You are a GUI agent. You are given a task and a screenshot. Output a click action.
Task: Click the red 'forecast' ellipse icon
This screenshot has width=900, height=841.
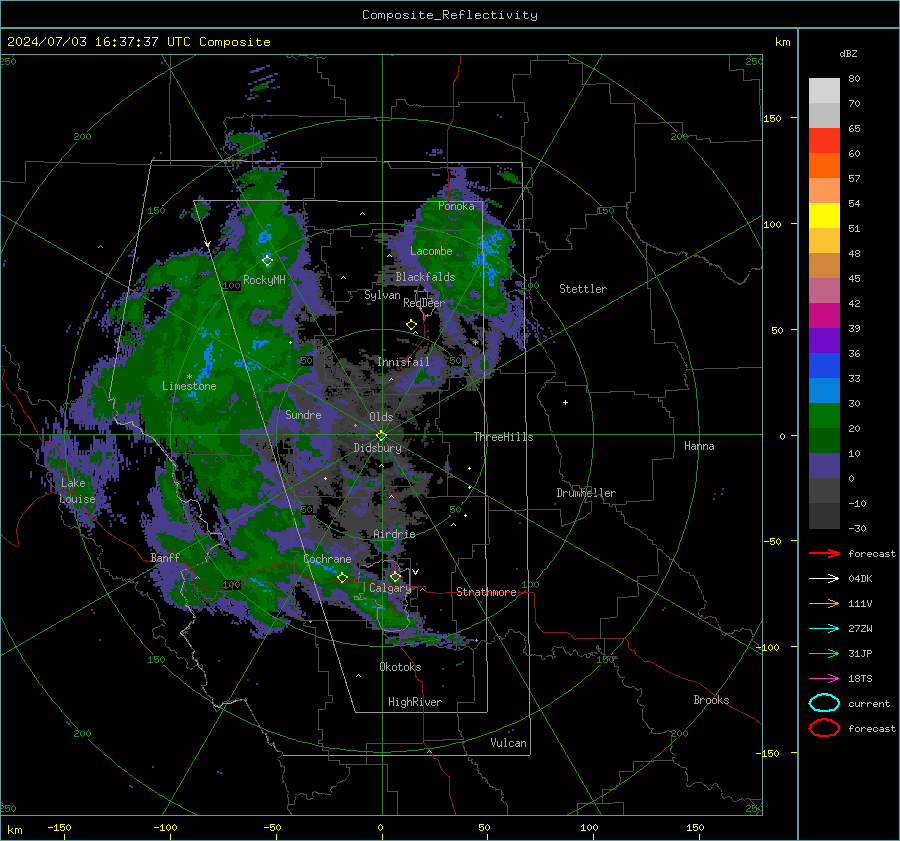824,728
